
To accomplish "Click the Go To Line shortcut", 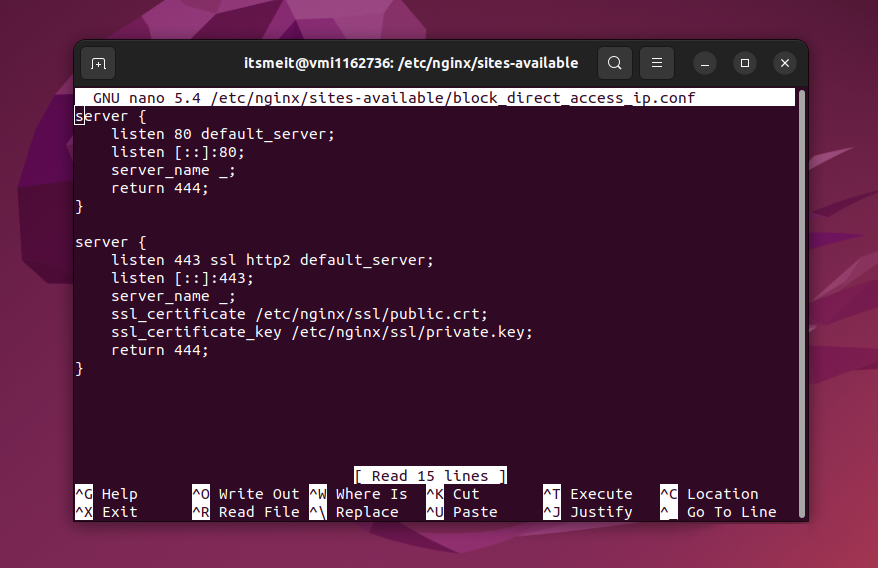I will click(x=718, y=512).
